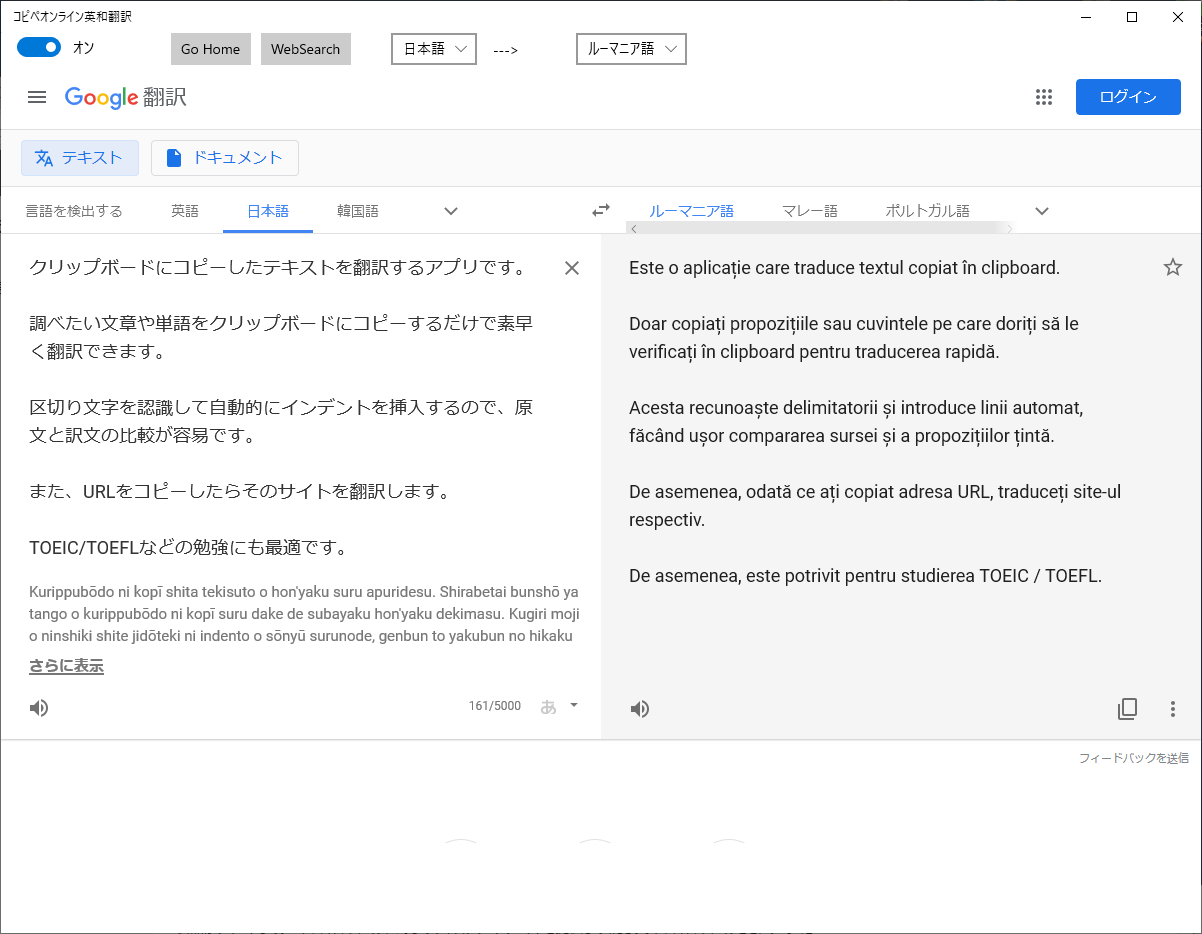Listen to the Romanian translation
This screenshot has width=1202, height=934.
pyautogui.click(x=640, y=709)
